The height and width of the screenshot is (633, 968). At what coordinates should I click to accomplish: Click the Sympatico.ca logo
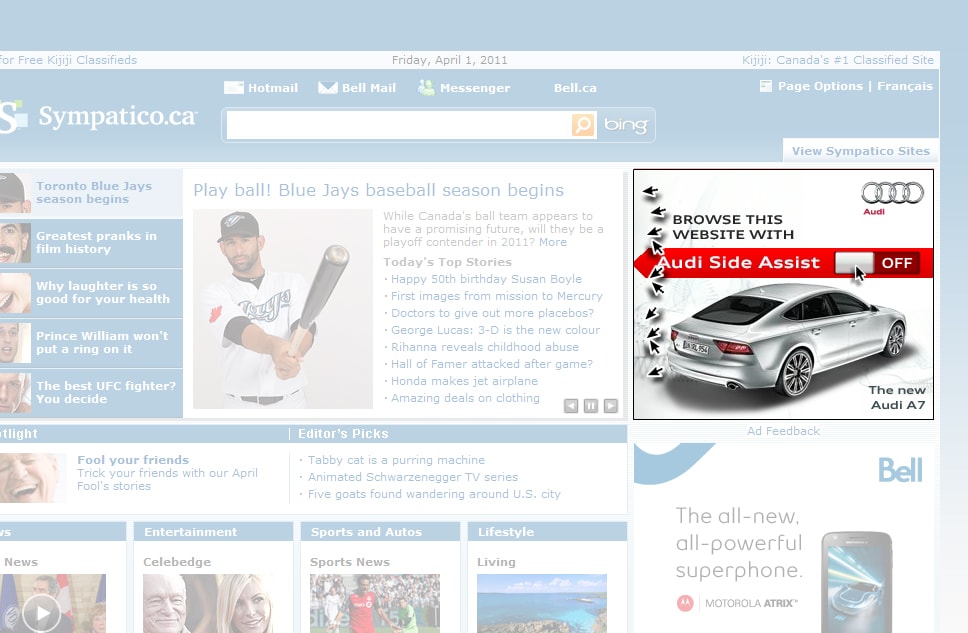coord(98,116)
